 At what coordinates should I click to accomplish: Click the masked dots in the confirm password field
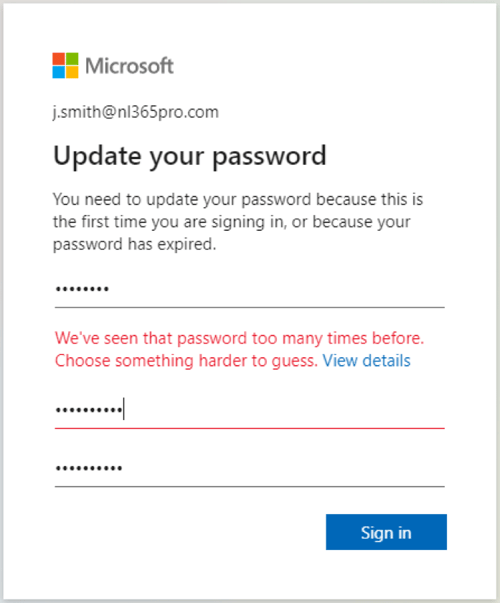point(89,468)
